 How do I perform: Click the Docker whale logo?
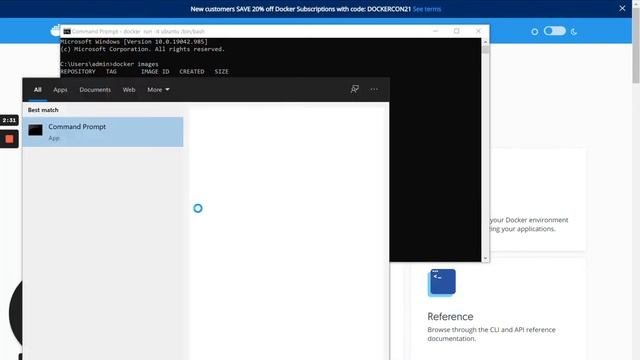click(x=55, y=31)
